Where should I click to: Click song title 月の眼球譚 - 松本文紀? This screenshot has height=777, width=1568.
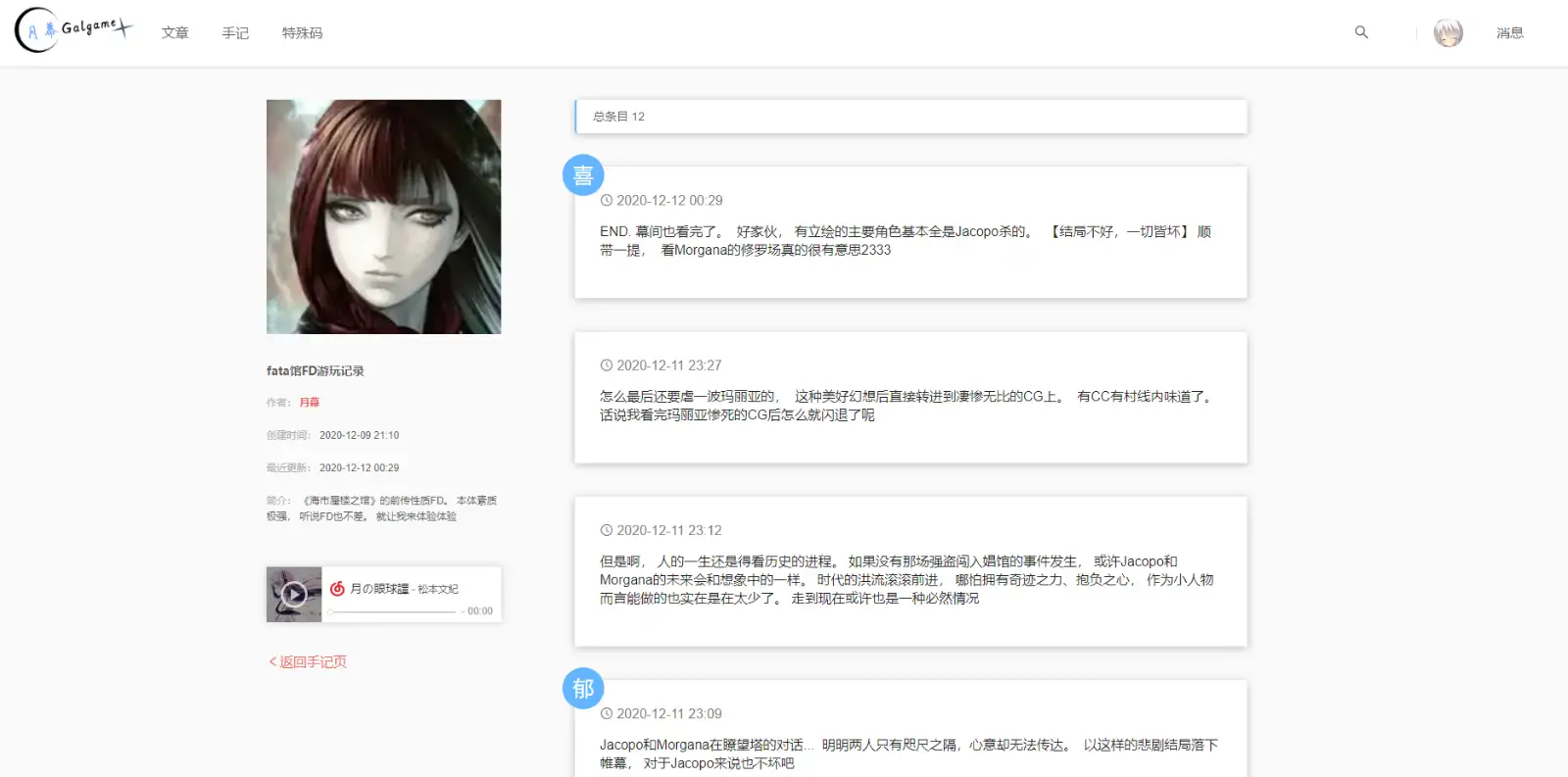[404, 589]
